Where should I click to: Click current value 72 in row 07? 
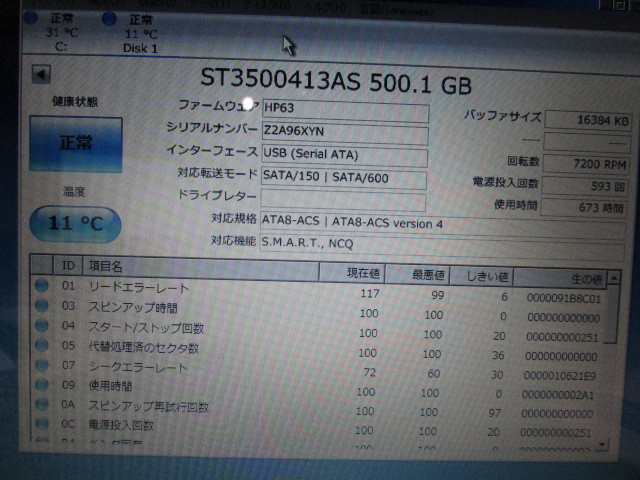pos(369,372)
